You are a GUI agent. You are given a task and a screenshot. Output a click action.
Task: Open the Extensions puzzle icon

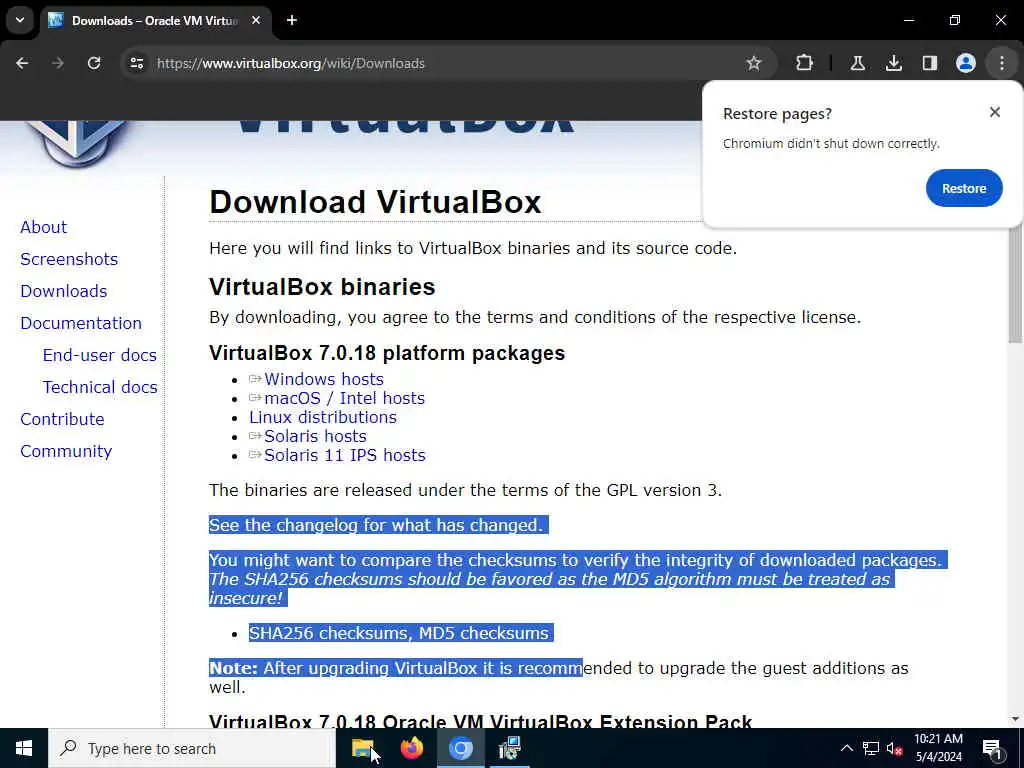[805, 63]
